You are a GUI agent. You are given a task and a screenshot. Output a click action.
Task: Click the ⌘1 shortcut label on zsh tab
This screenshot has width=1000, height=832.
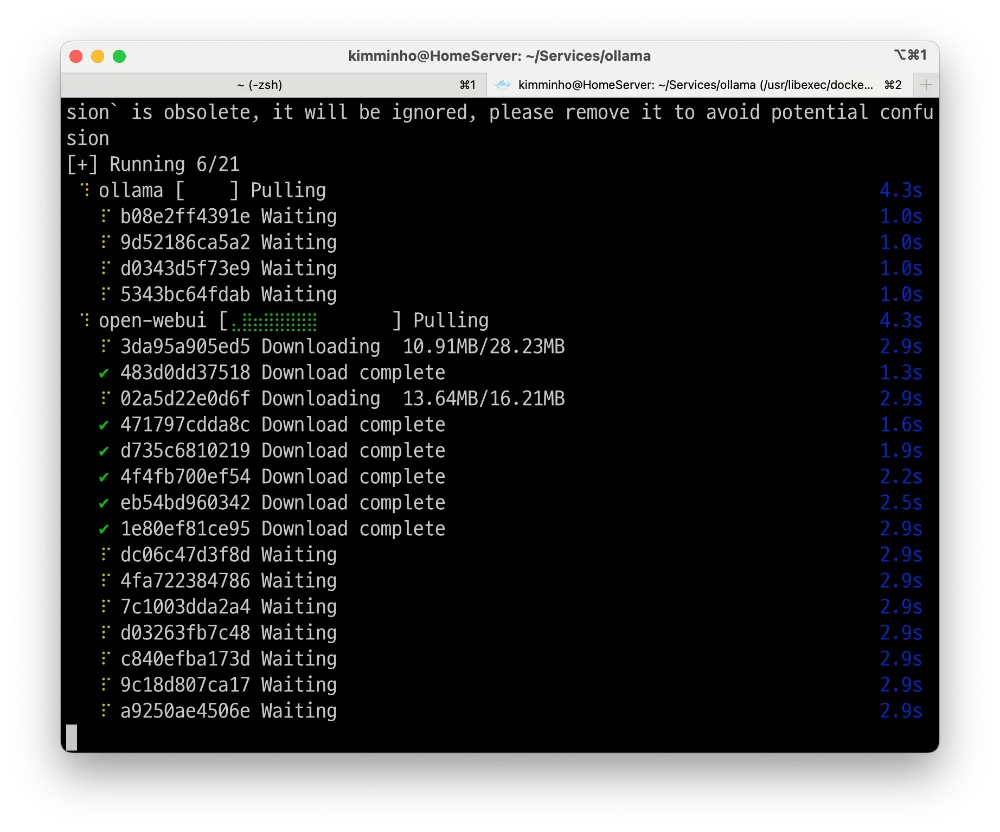coord(467,85)
